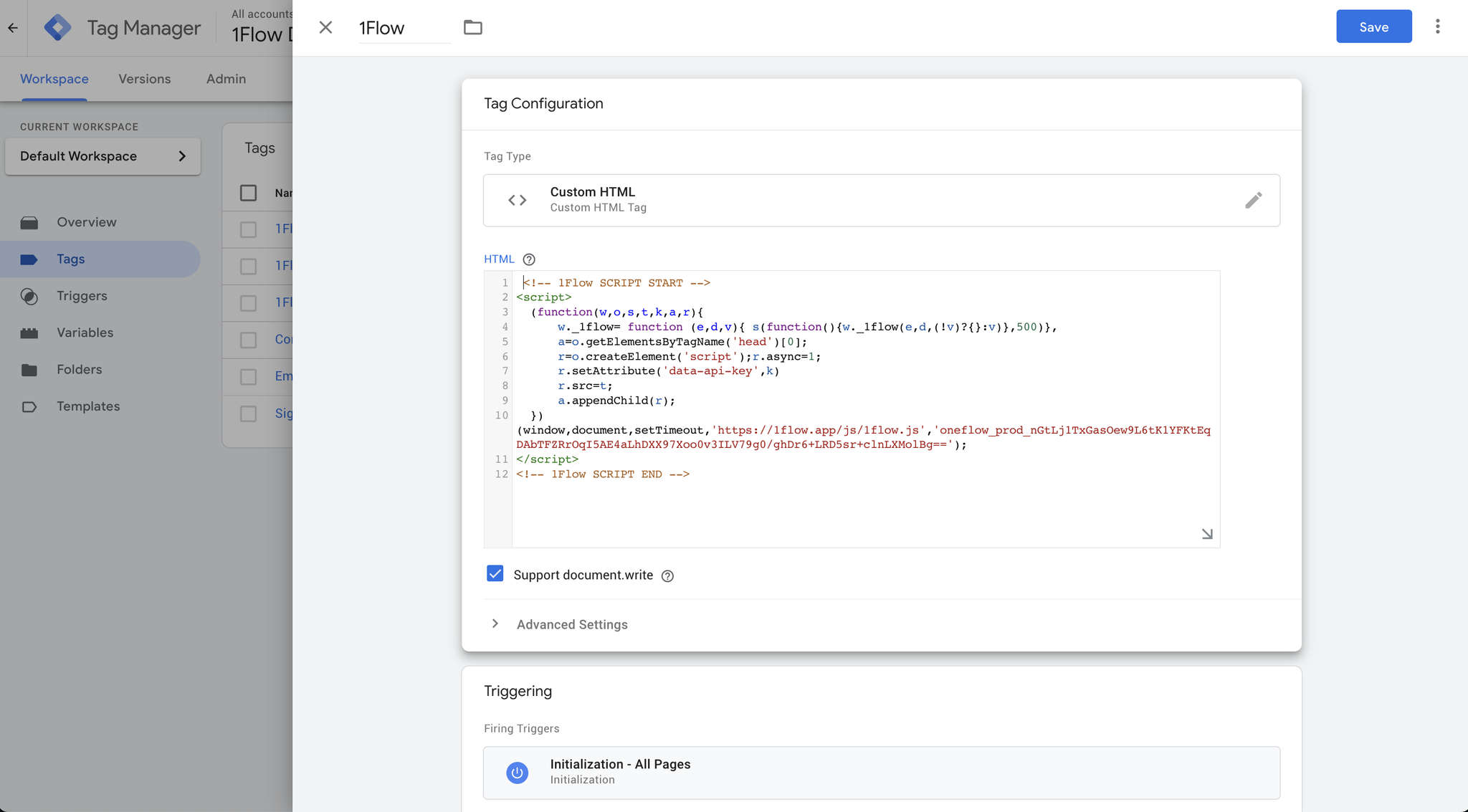Click the folder icon next to tag name
Screen dimensions: 1468x812
[x=473, y=27]
